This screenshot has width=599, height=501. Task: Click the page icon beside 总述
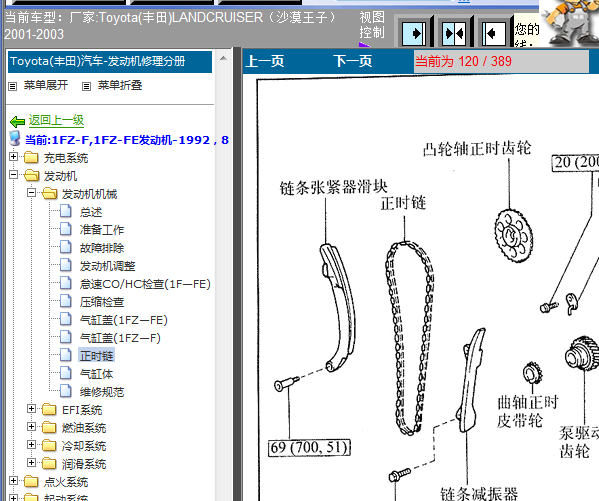66,211
